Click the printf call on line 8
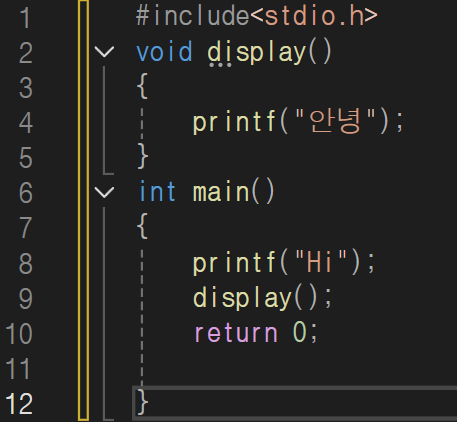The width and height of the screenshot is (457, 422). point(234,263)
